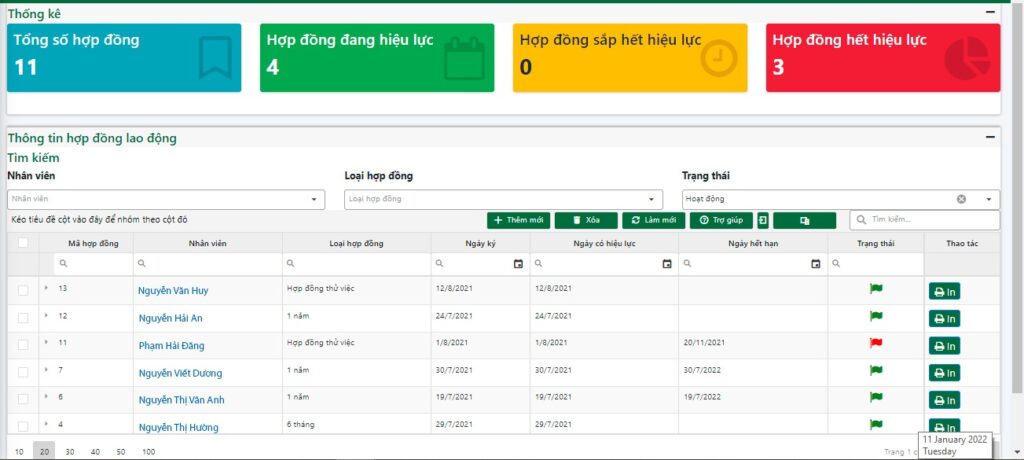1024x460 pixels.
Task: Click the Thêm mới button
Action: click(519, 220)
